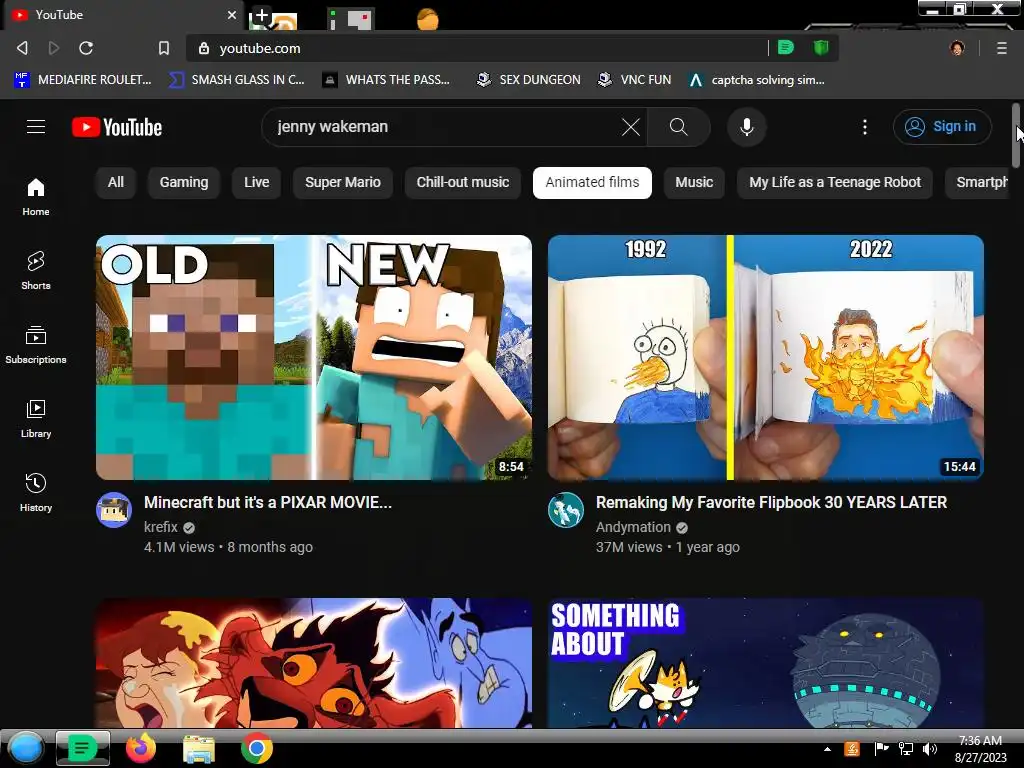
Task: Select the All filter chip
Action: (x=116, y=182)
